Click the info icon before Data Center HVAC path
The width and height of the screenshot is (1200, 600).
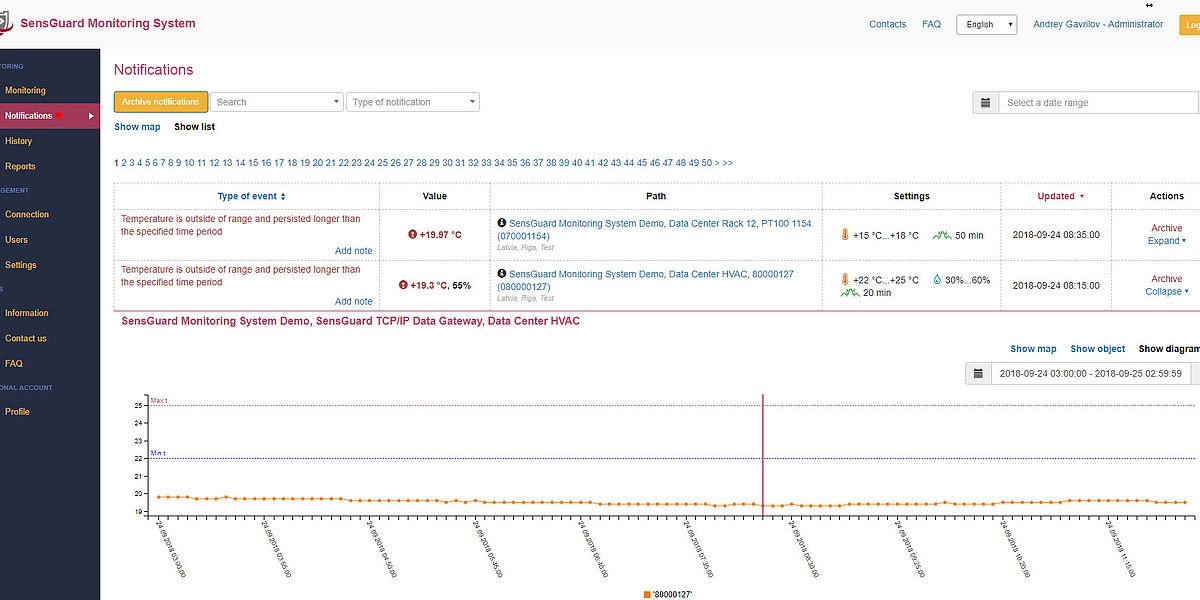click(x=501, y=273)
